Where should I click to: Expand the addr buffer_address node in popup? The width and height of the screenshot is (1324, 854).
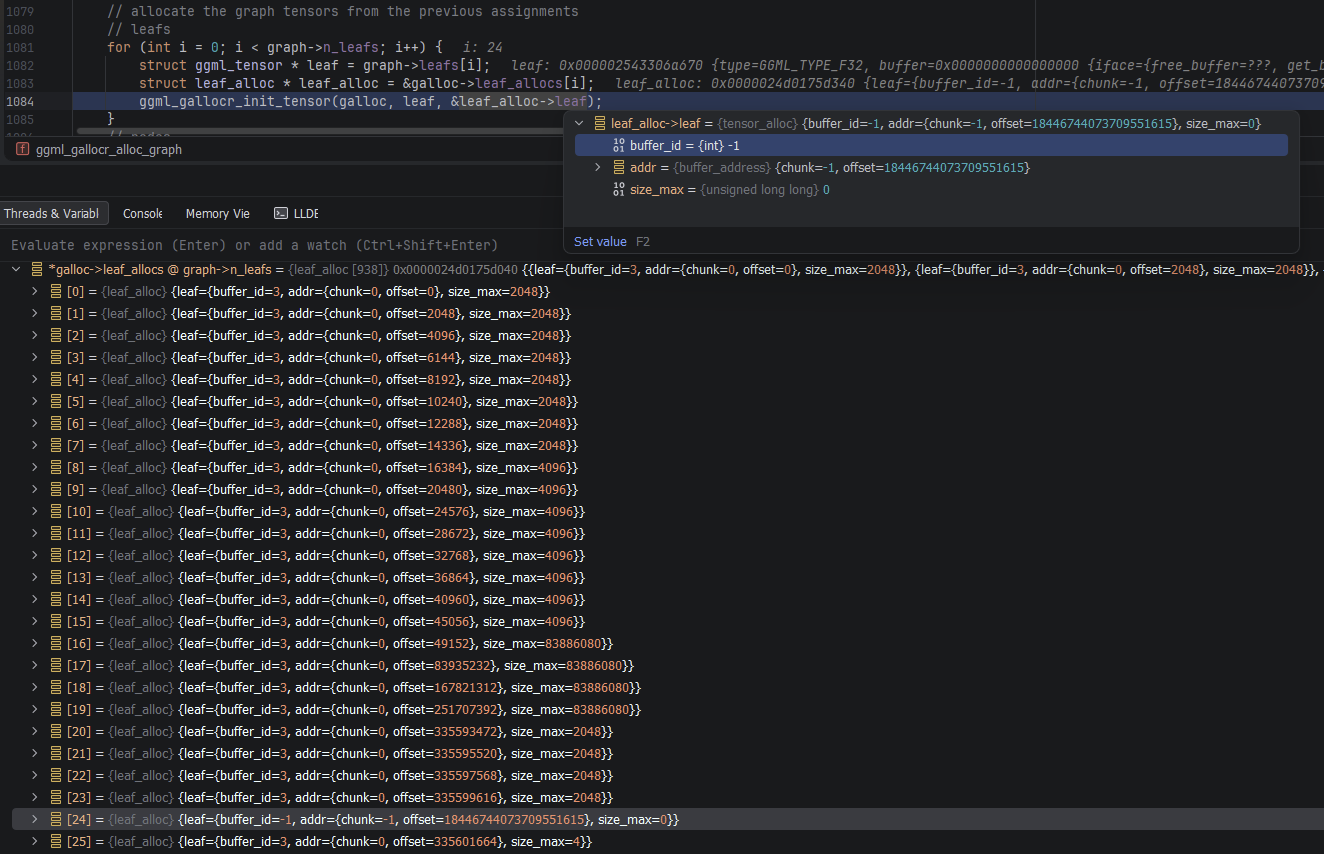(598, 167)
